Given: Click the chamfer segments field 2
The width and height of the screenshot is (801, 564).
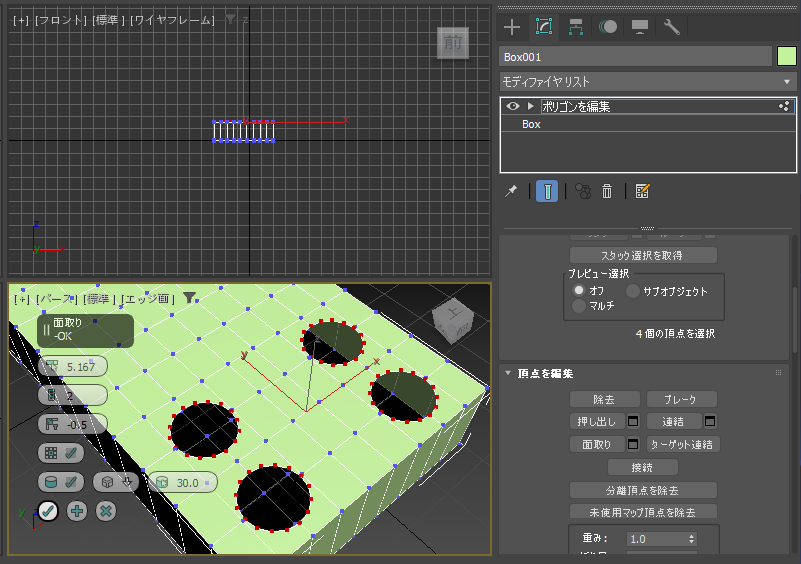Looking at the screenshot, I should click(x=73, y=395).
